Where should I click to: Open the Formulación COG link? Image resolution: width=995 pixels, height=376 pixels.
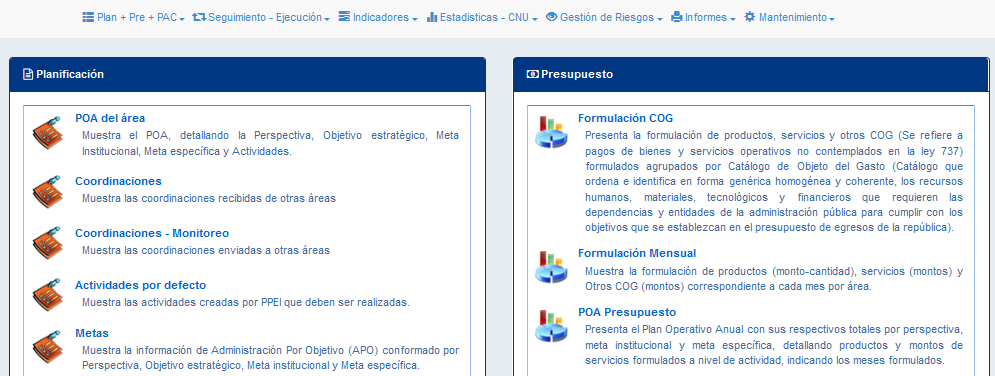[x=625, y=118]
